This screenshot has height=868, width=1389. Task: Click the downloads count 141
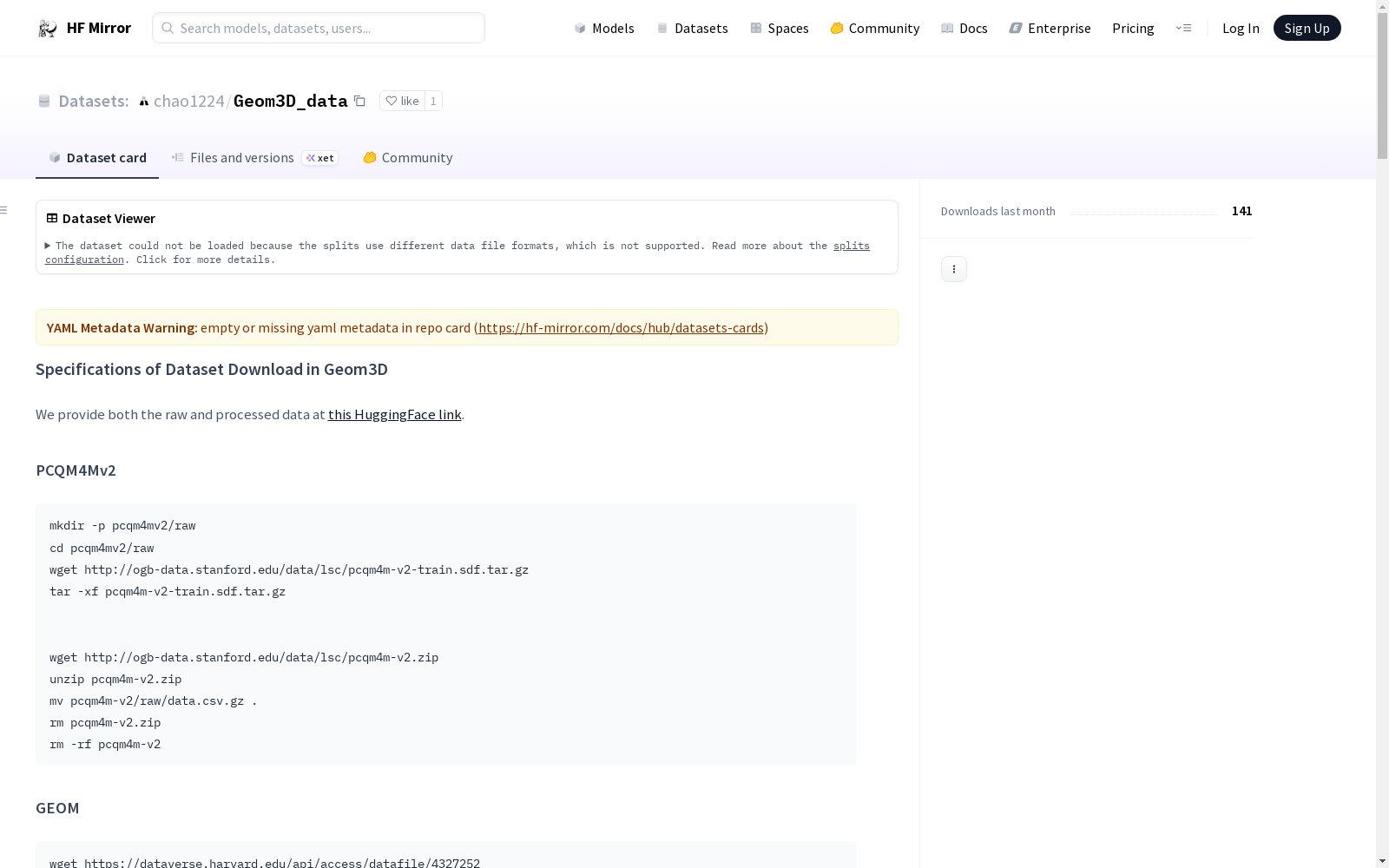1241,211
